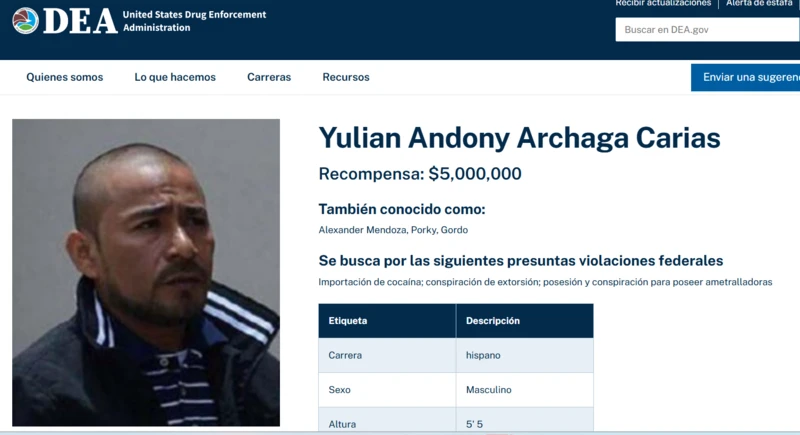This screenshot has height=435, width=800.
Task: Open the Carreras menu
Action: (x=269, y=77)
